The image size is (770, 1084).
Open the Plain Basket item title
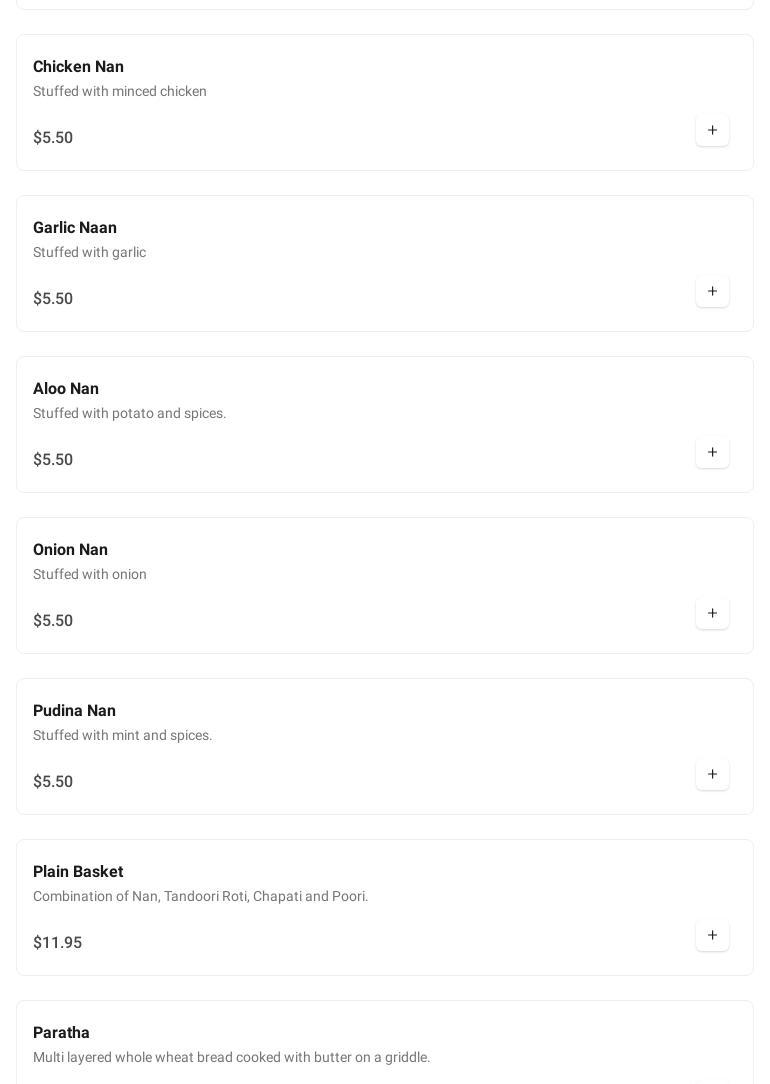click(78, 872)
